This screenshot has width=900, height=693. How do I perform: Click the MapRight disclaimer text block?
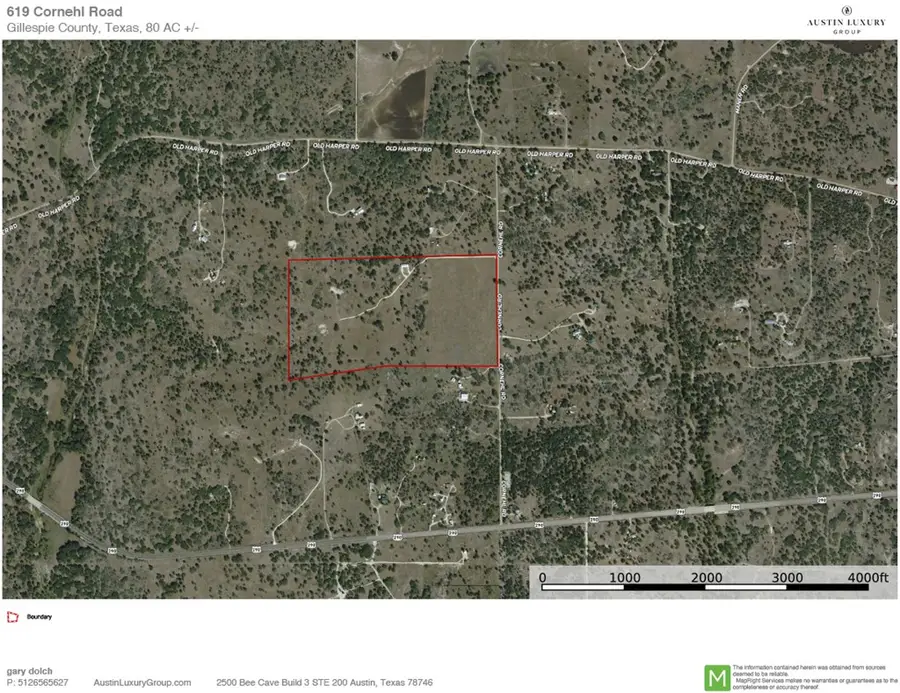[x=810, y=676]
